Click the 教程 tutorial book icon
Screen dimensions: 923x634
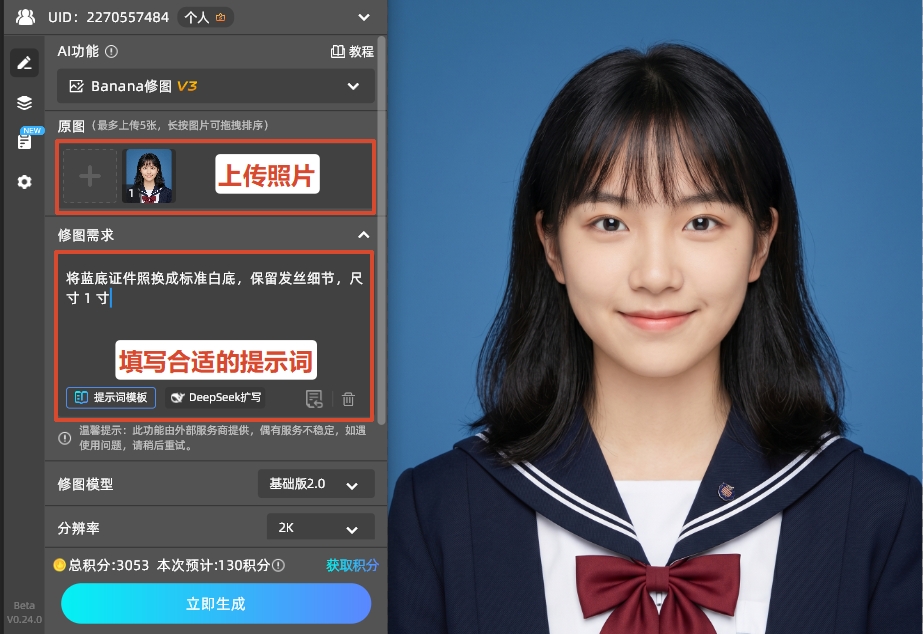(x=340, y=52)
